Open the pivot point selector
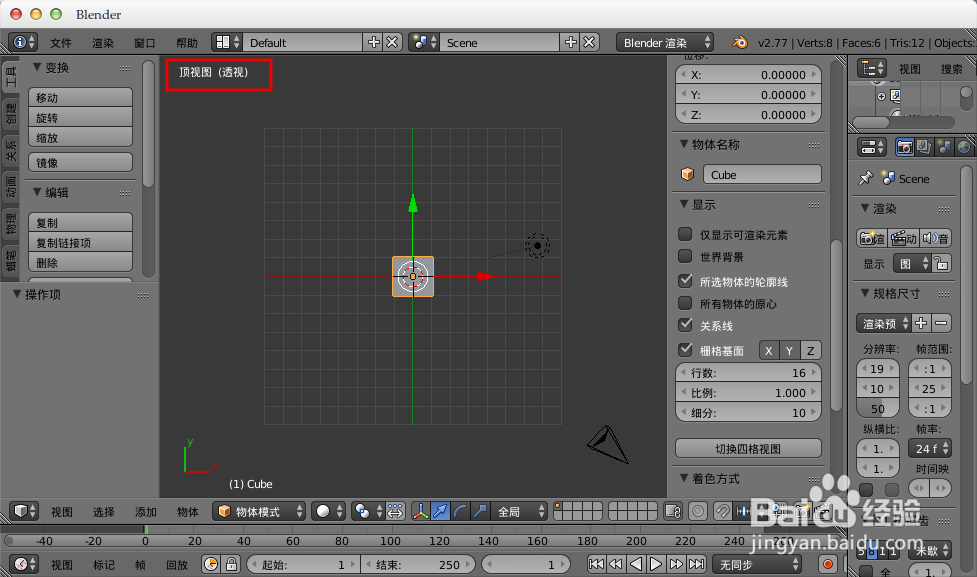977x577 pixels. (367, 512)
